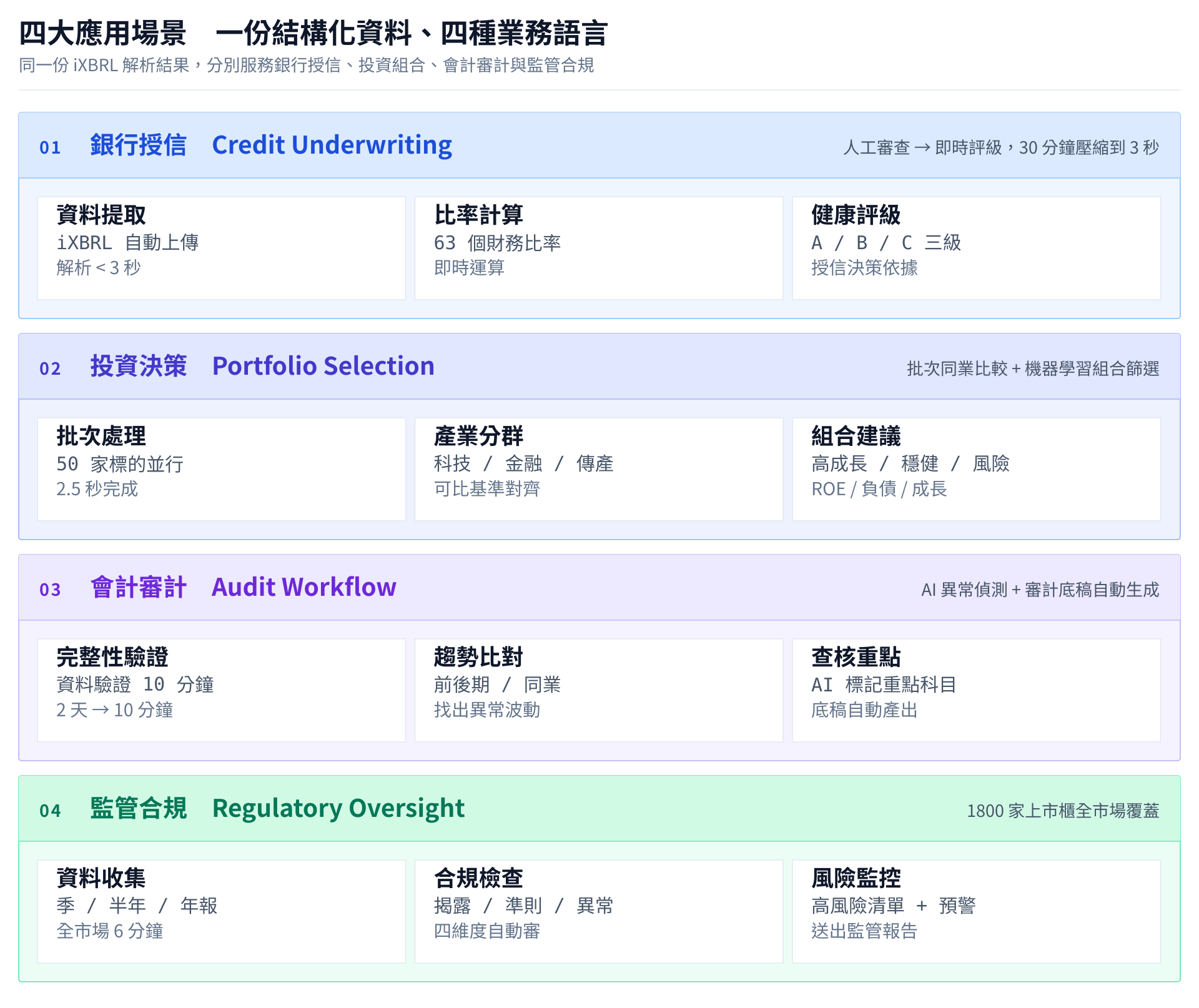Click the text 解析 < 3 秒
Viewport: 1199px width, 1008px height.
pyautogui.click(x=99, y=268)
